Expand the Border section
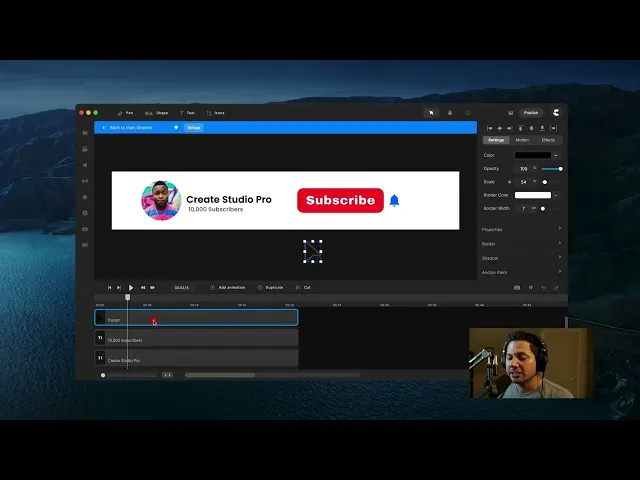Image resolution: width=640 pixels, height=480 pixels. (x=522, y=244)
